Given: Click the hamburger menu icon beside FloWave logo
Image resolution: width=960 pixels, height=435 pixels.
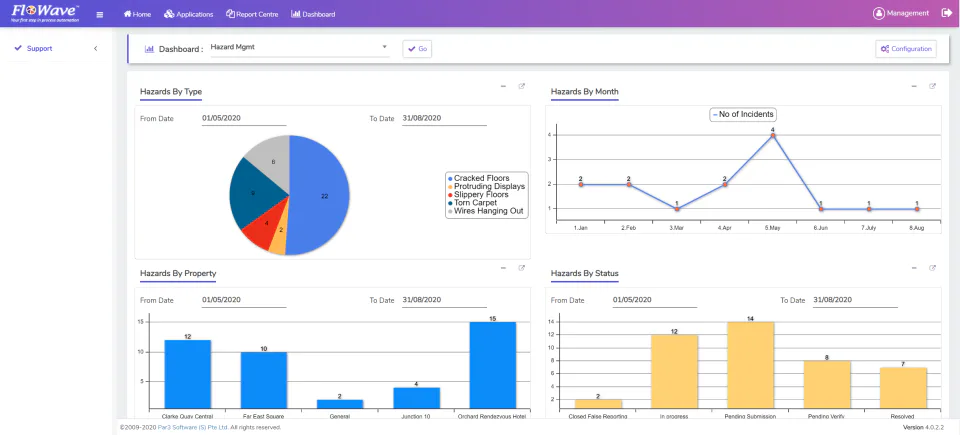Looking at the screenshot, I should 100,15.
